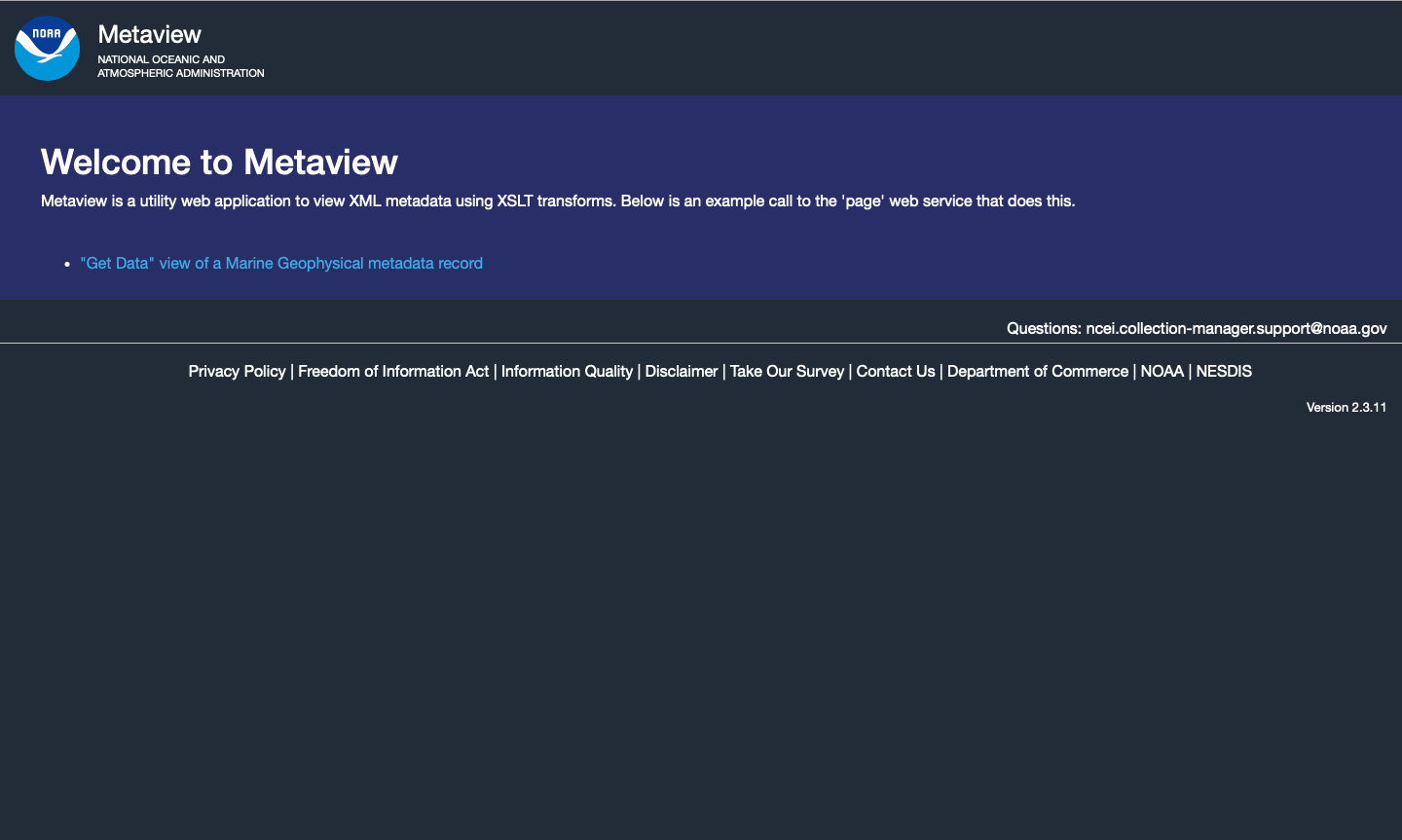1402x840 pixels.
Task: Follow the NOAA footer link
Action: (x=1162, y=371)
